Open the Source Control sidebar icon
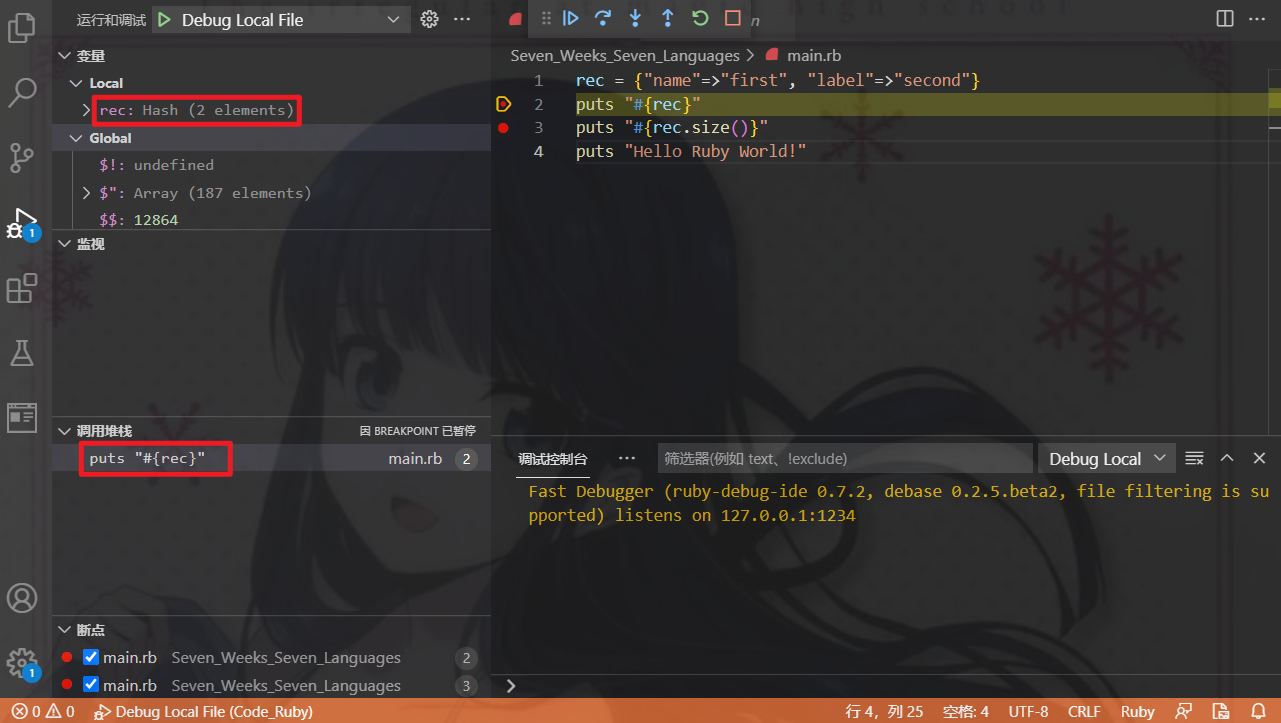 tap(22, 157)
